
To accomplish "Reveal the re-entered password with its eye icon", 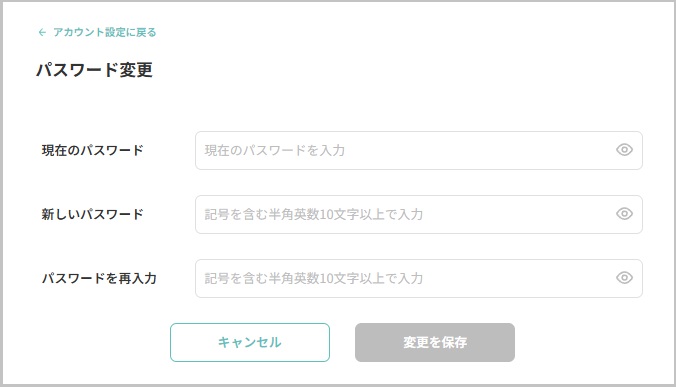I will click(x=624, y=278).
